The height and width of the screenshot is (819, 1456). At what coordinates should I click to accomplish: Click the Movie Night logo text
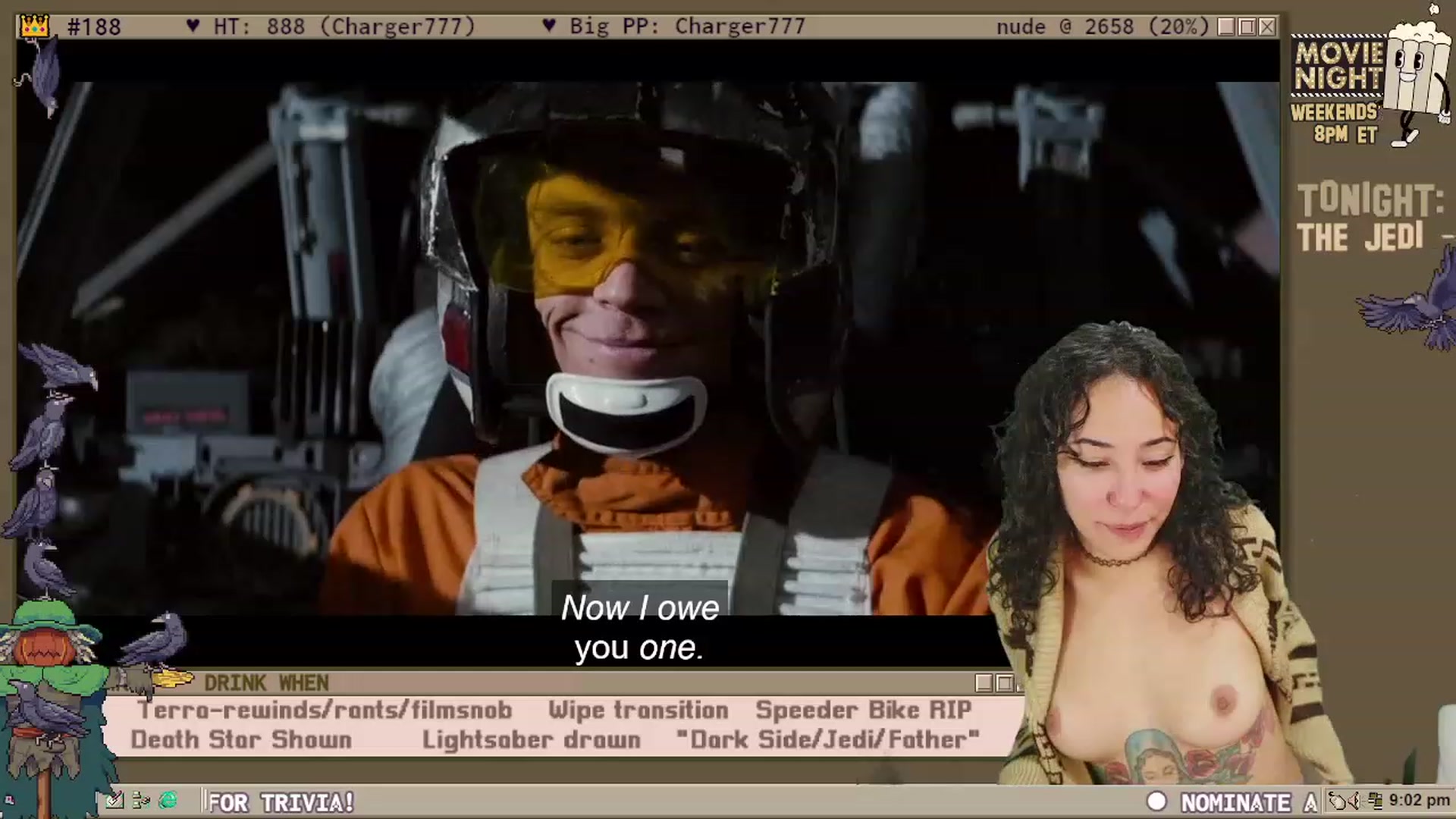coord(1338,65)
